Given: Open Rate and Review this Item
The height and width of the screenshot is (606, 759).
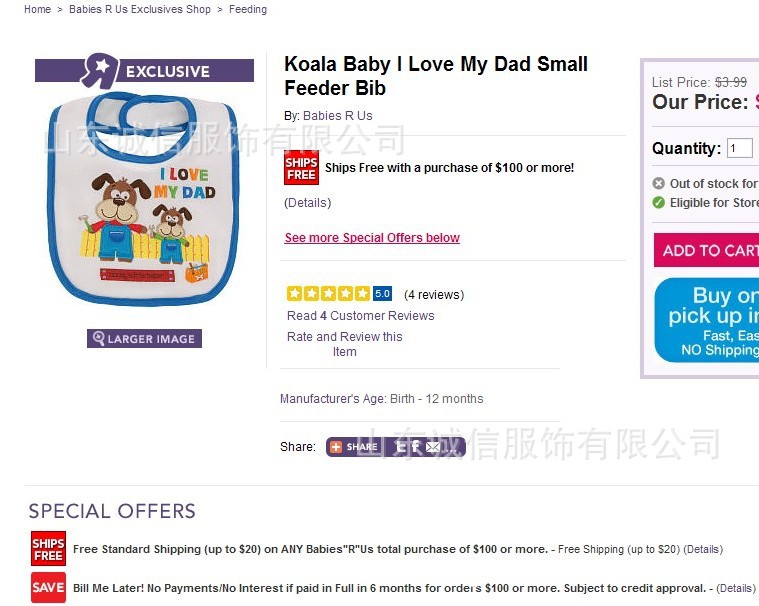Looking at the screenshot, I should coord(345,344).
